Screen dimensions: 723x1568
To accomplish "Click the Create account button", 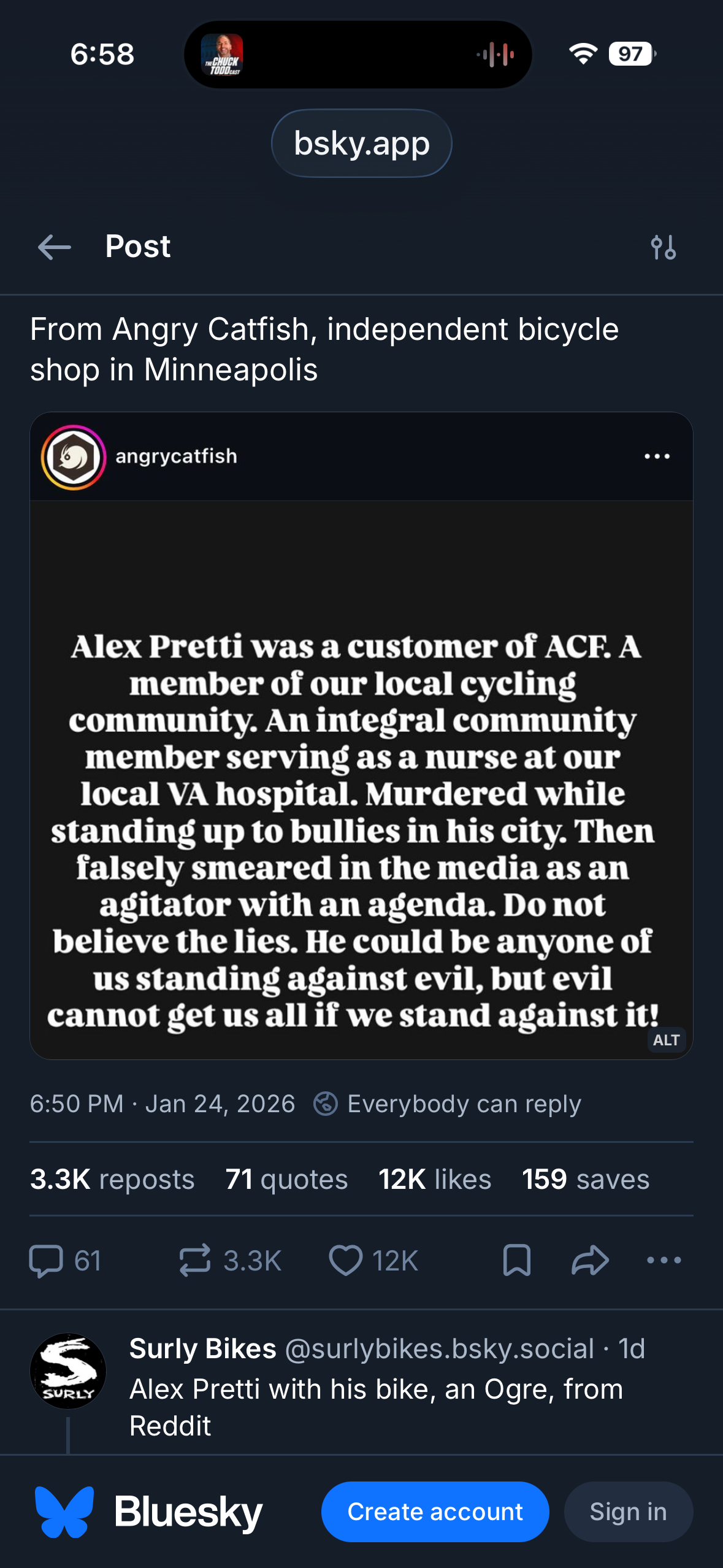I will click(x=435, y=1512).
